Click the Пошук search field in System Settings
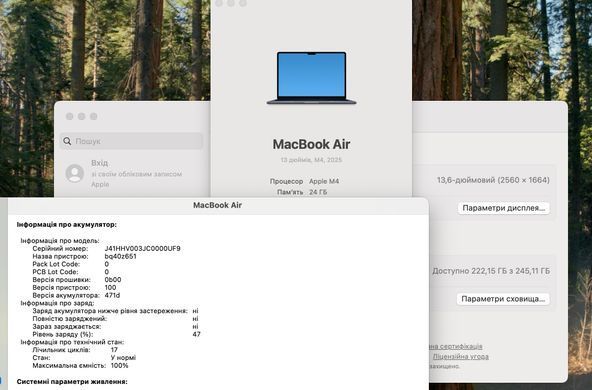592x390 pixels. pos(131,141)
